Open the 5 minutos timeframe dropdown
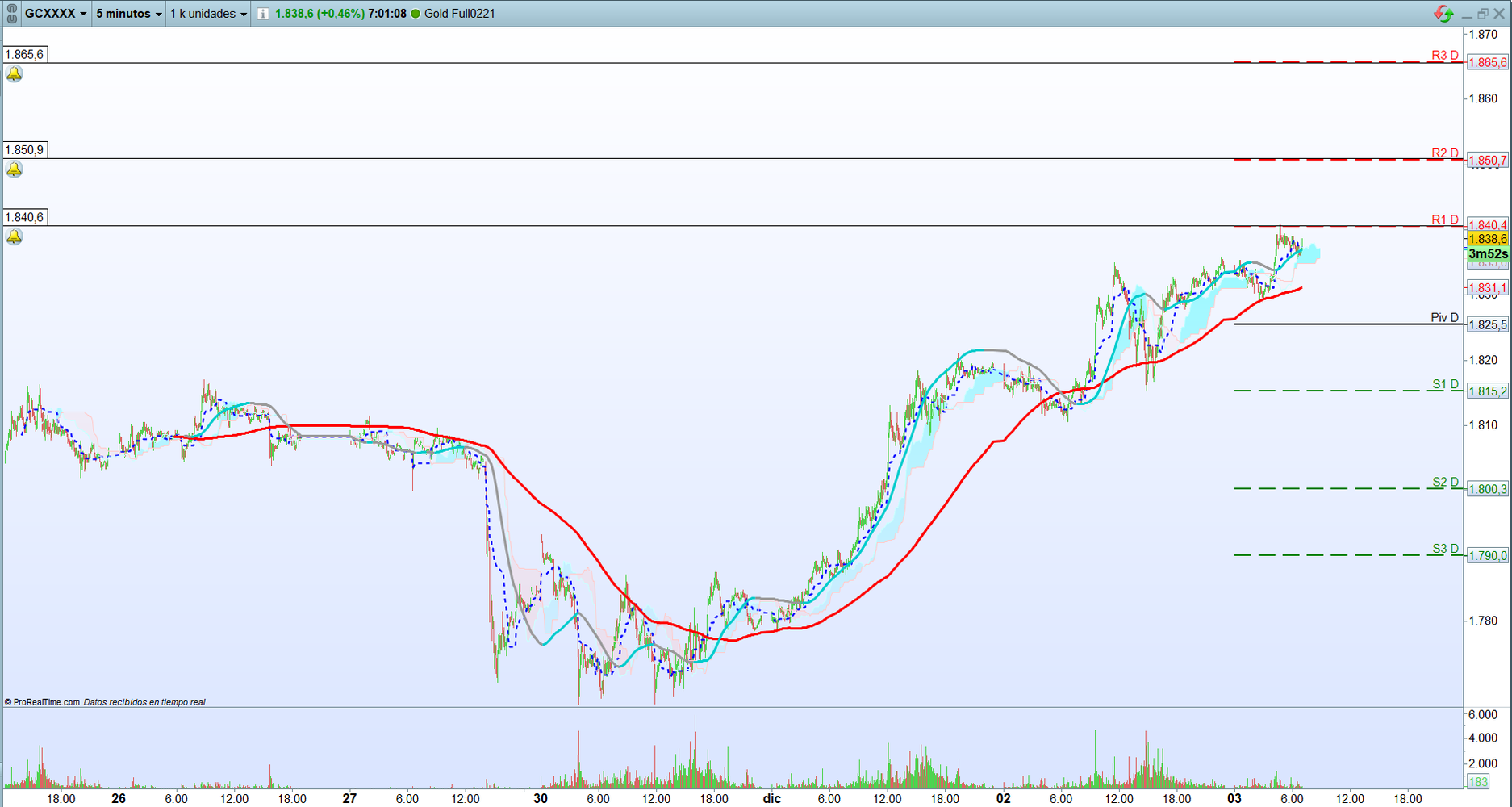Viewport: 1512px width, 807px height. (129, 14)
